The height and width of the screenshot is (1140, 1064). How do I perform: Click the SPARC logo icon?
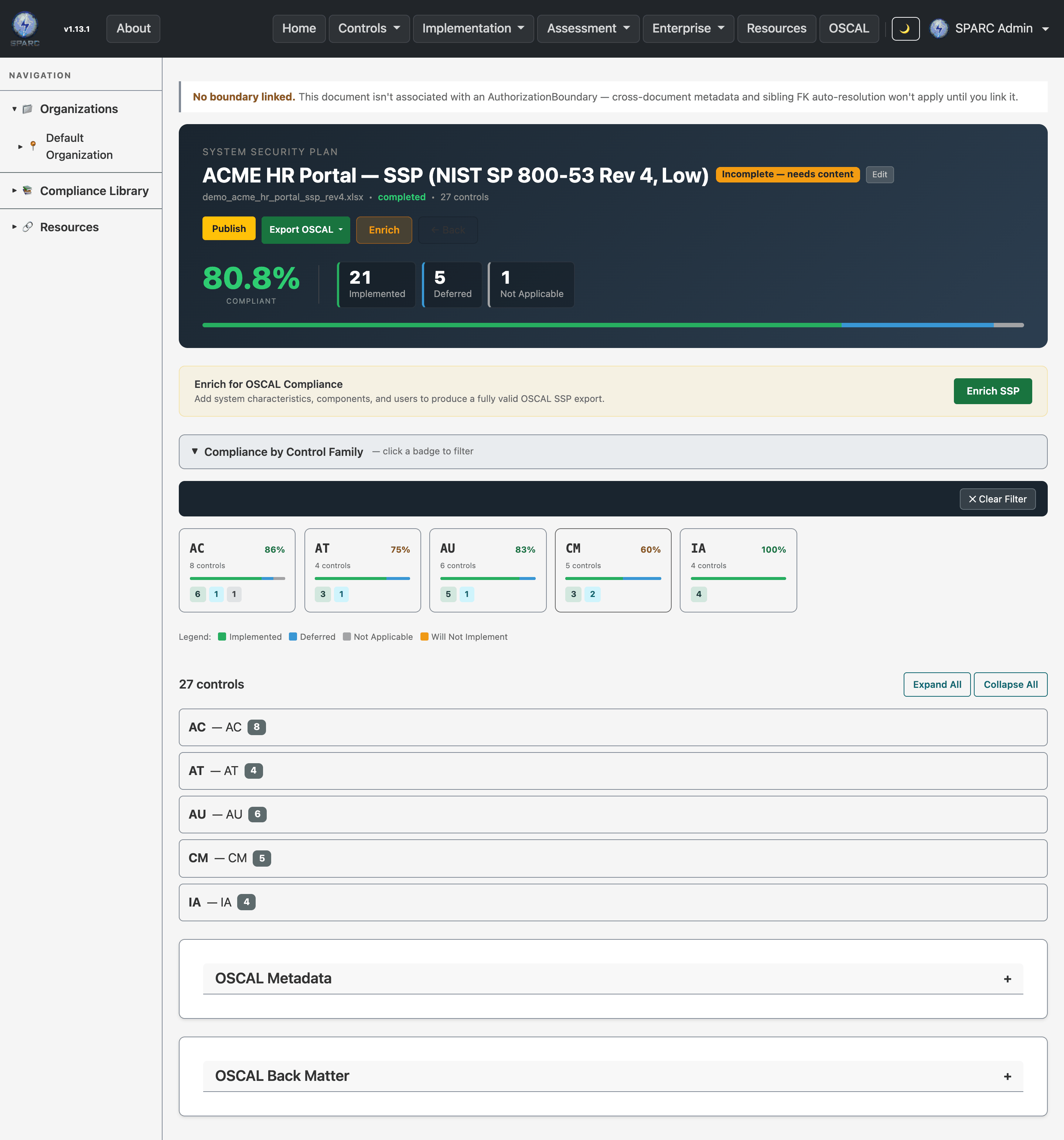[25, 28]
